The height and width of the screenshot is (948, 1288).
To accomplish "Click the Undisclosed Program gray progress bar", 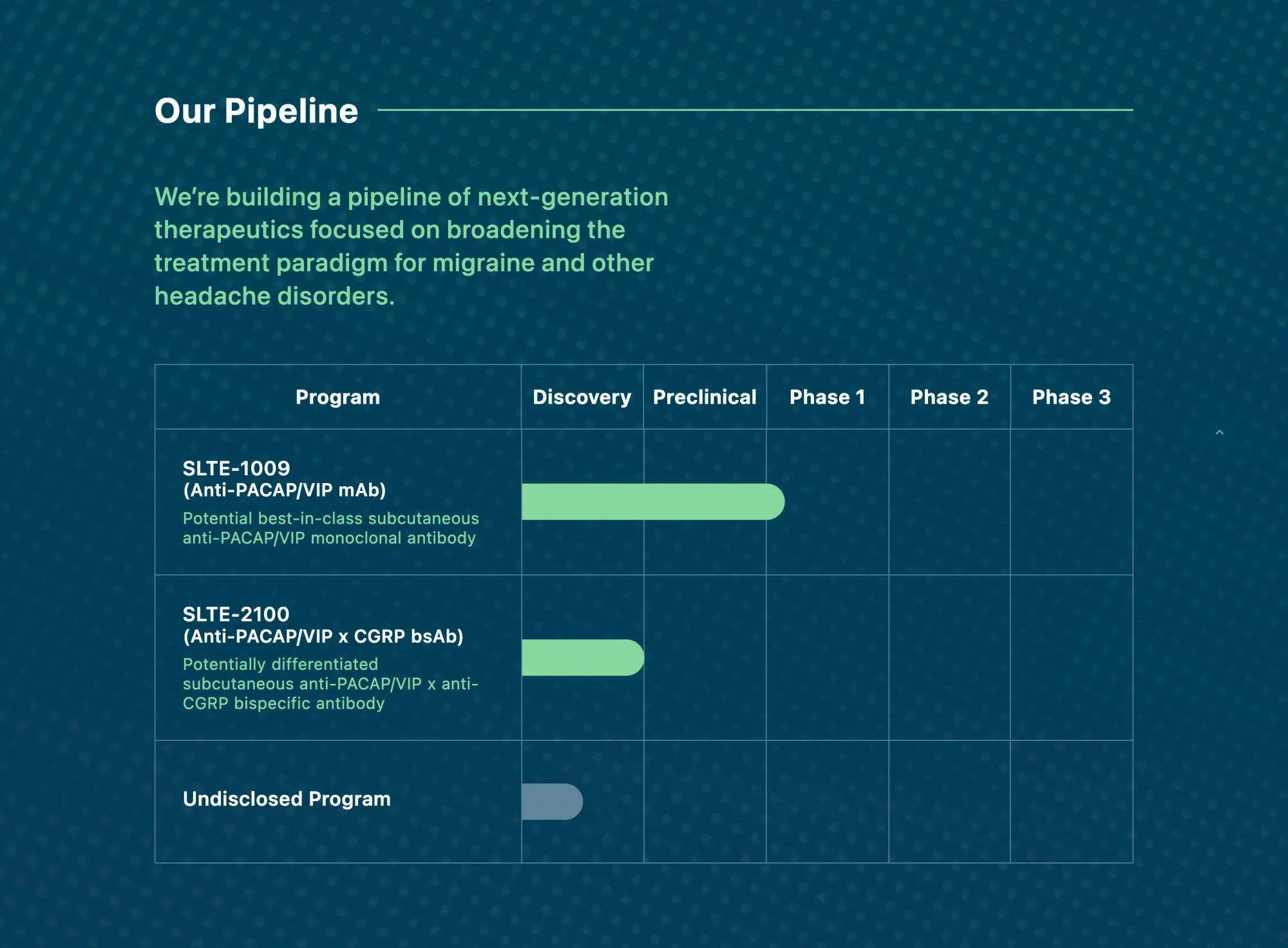I will pos(552,802).
